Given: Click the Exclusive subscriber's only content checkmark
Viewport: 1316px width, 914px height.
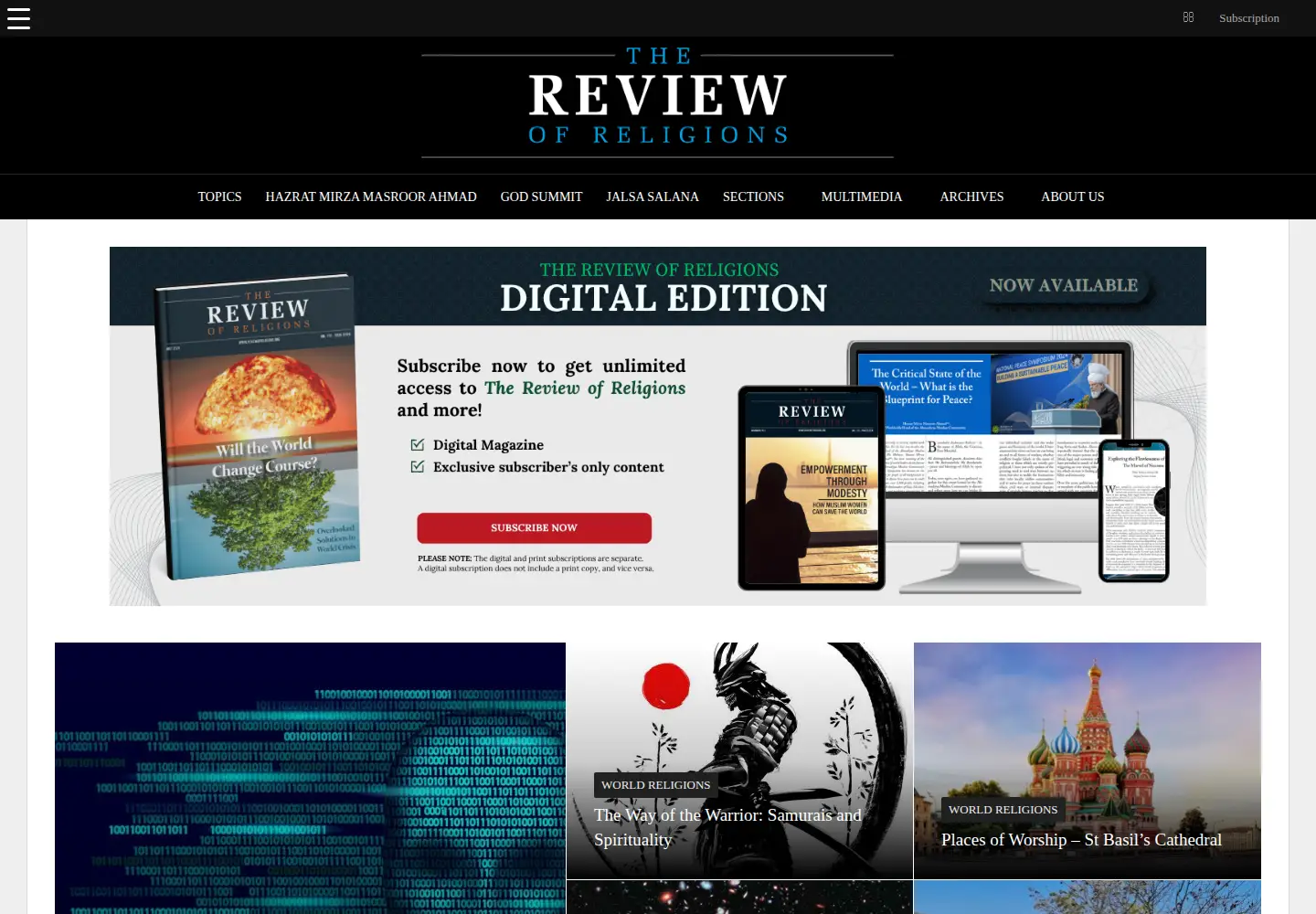Looking at the screenshot, I should (418, 467).
